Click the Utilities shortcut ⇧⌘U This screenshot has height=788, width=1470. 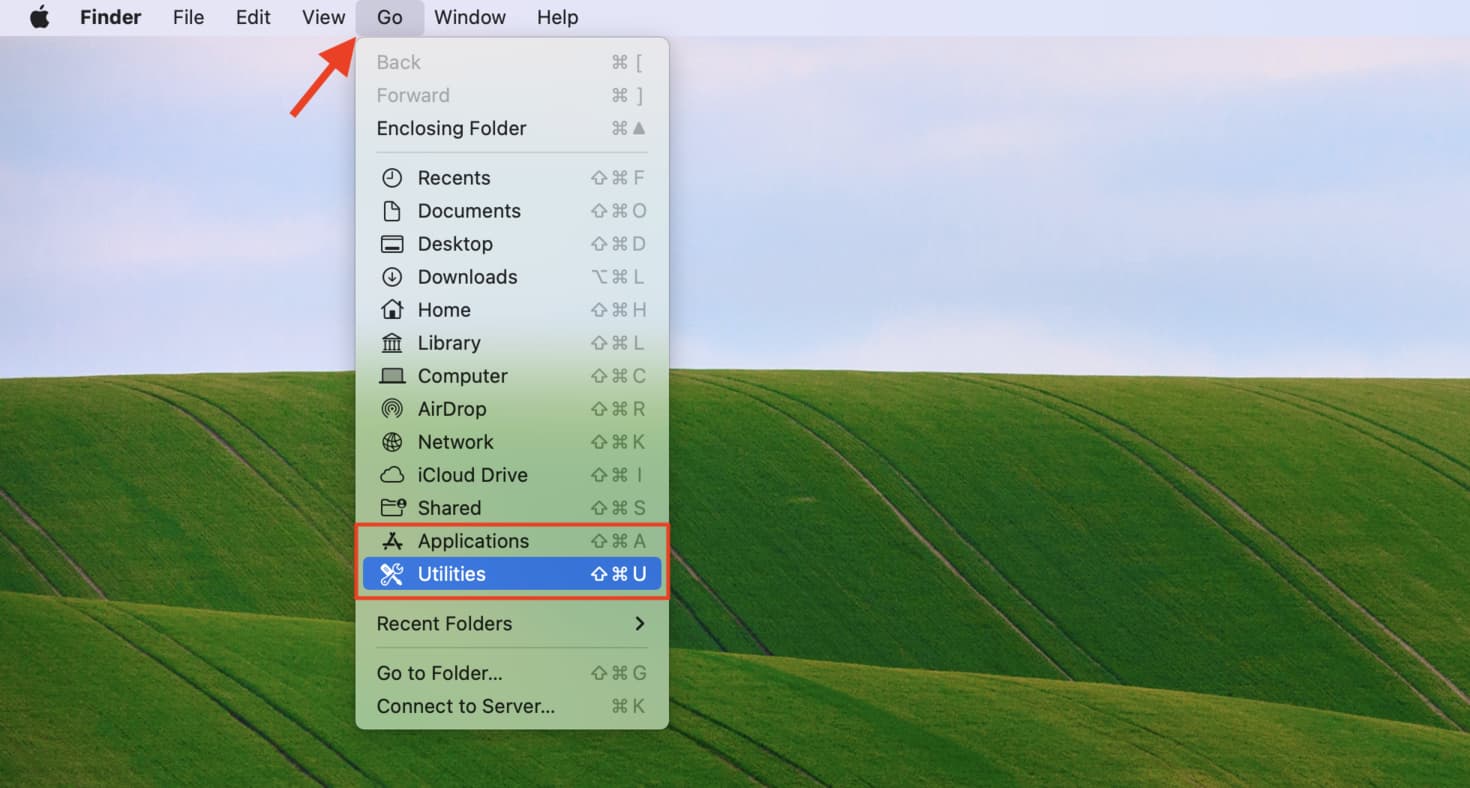coord(619,574)
